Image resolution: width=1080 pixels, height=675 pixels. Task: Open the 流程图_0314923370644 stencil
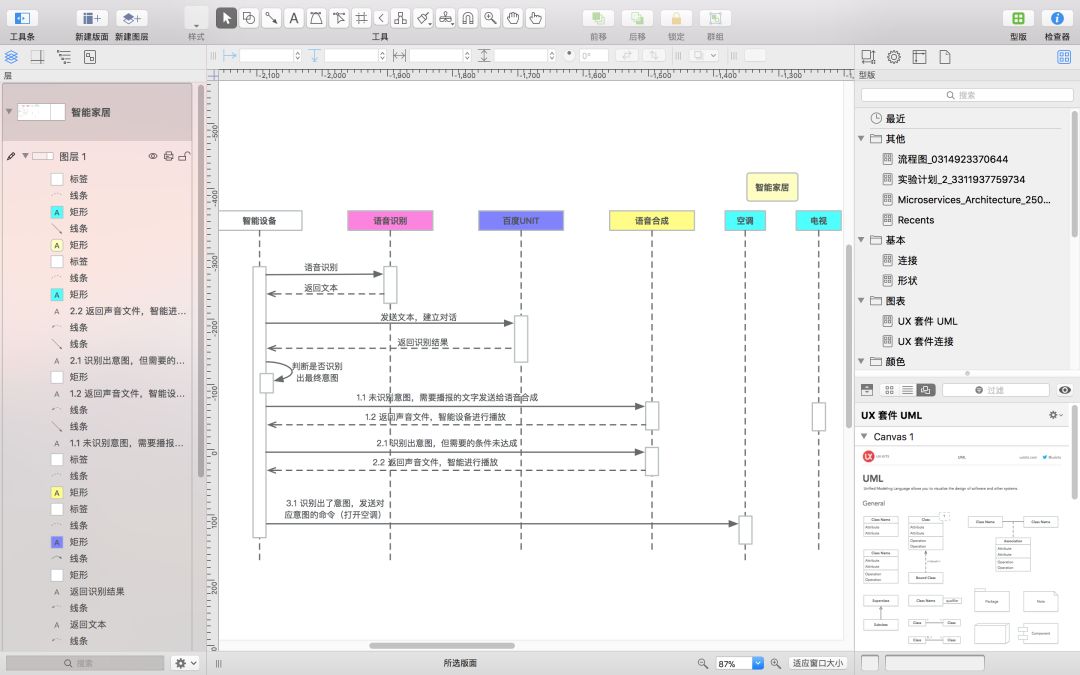(952, 159)
